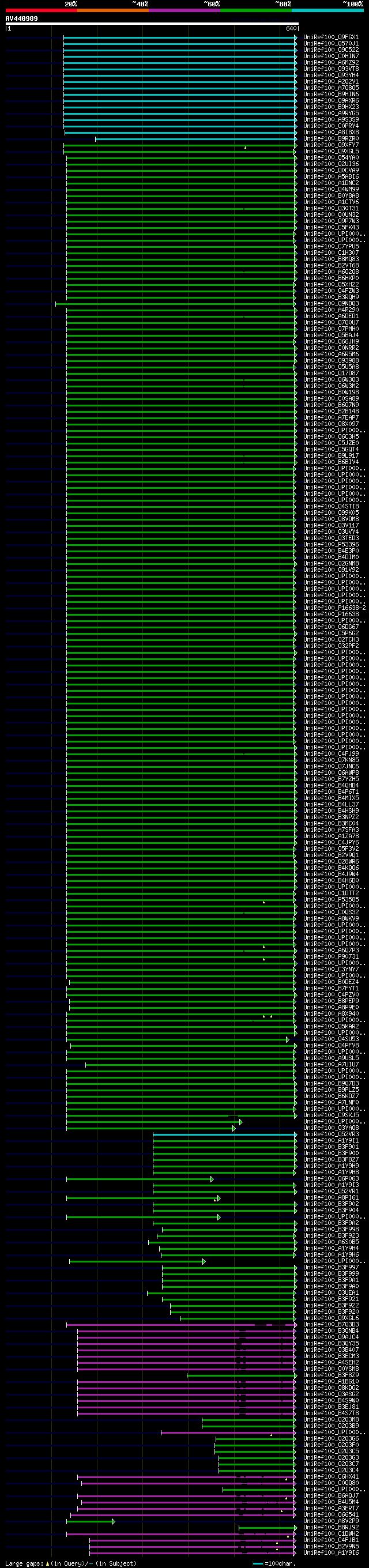Open hit UniRef100_Q570J1

pos(332,43)
